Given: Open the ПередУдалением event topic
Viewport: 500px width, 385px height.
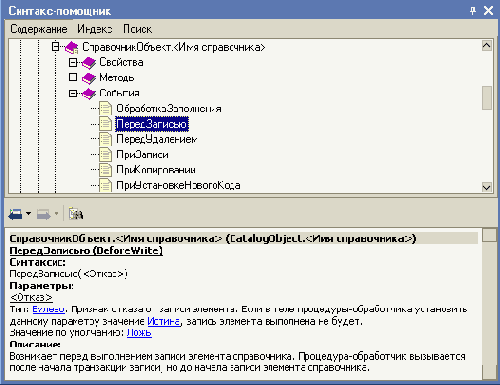Looking at the screenshot, I should (x=157, y=139).
